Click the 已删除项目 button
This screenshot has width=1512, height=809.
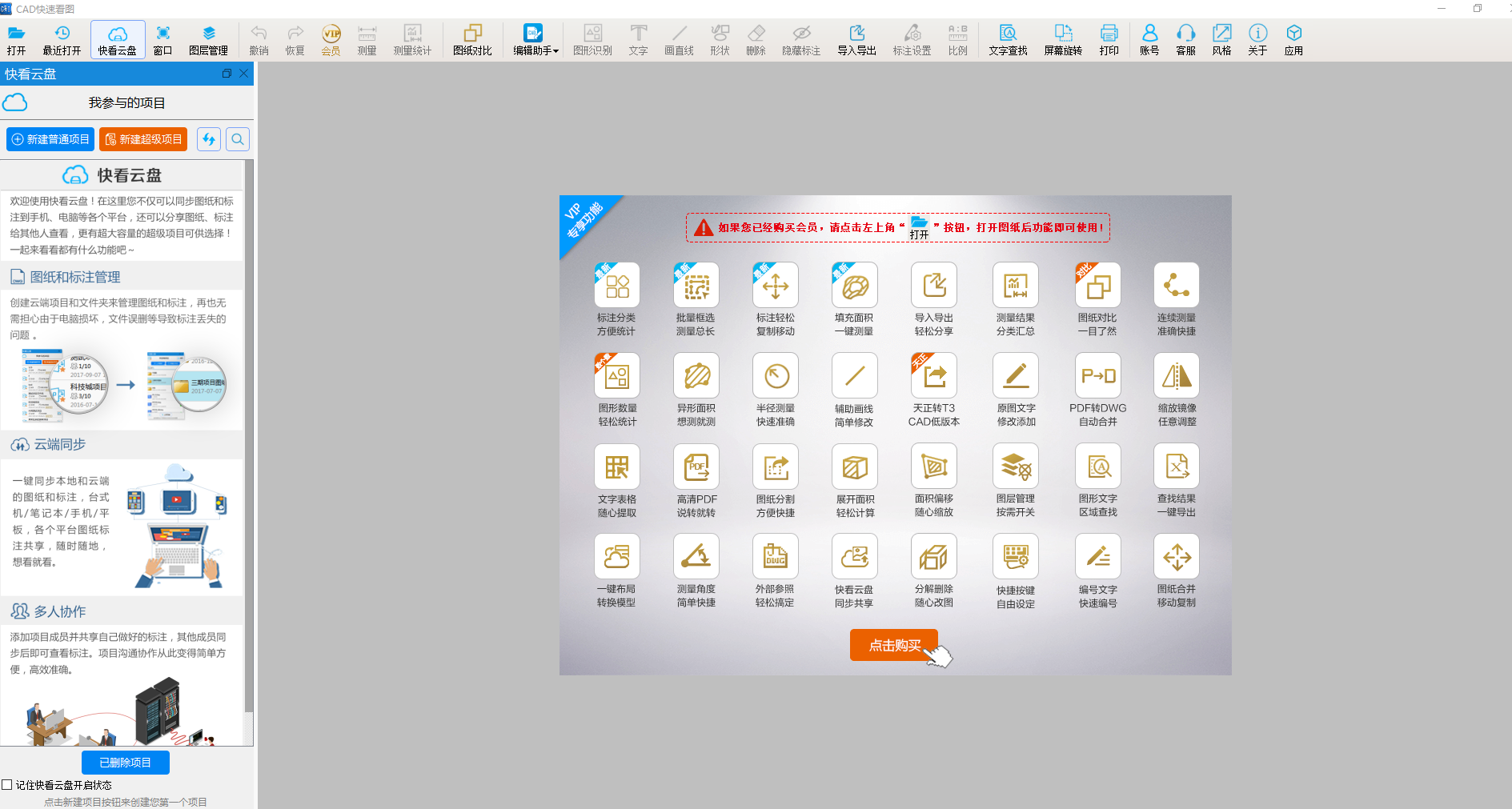coord(126,763)
